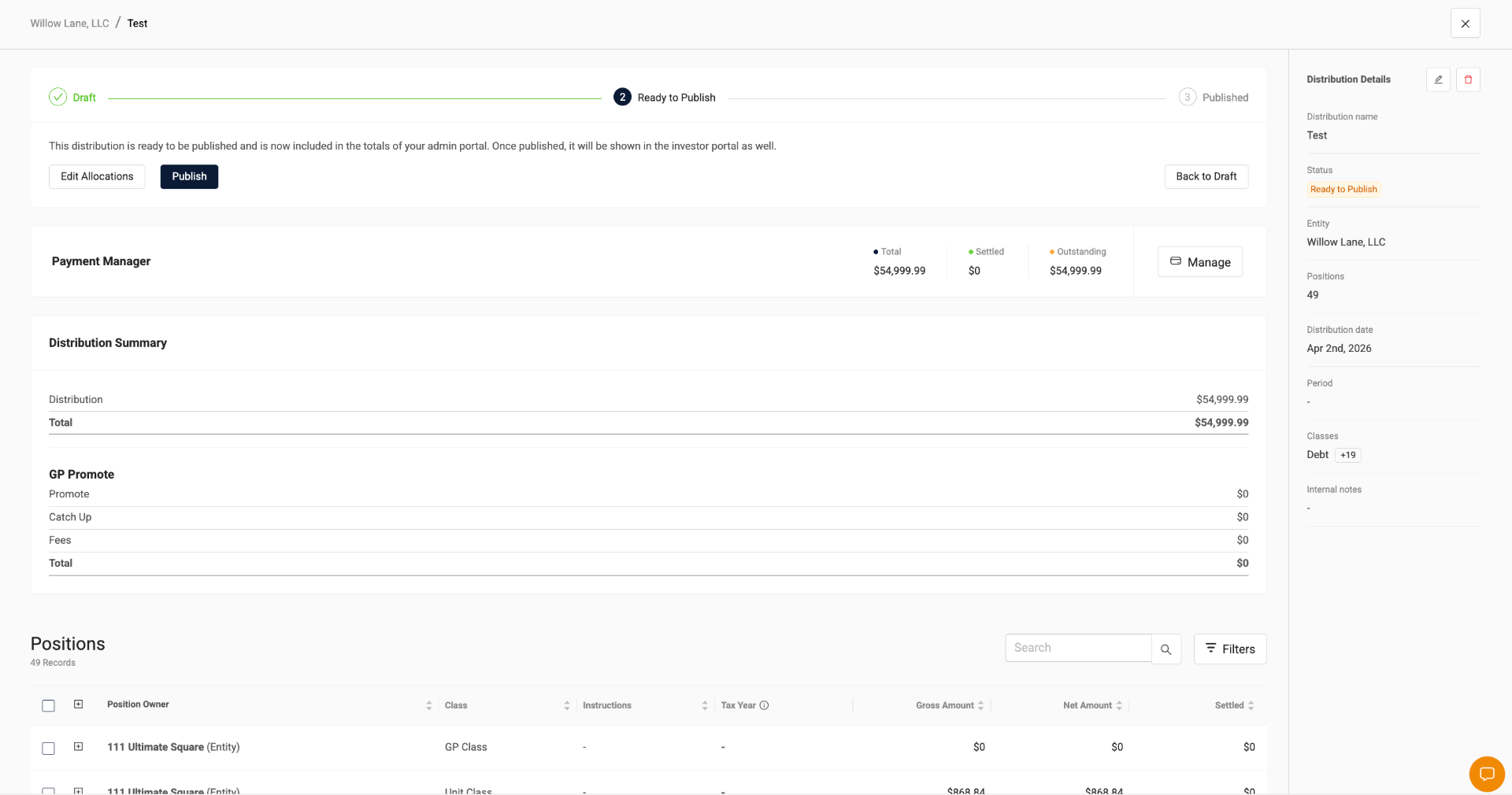The width and height of the screenshot is (1512, 795).
Task: Open the chat support bubble icon
Action: (x=1488, y=775)
